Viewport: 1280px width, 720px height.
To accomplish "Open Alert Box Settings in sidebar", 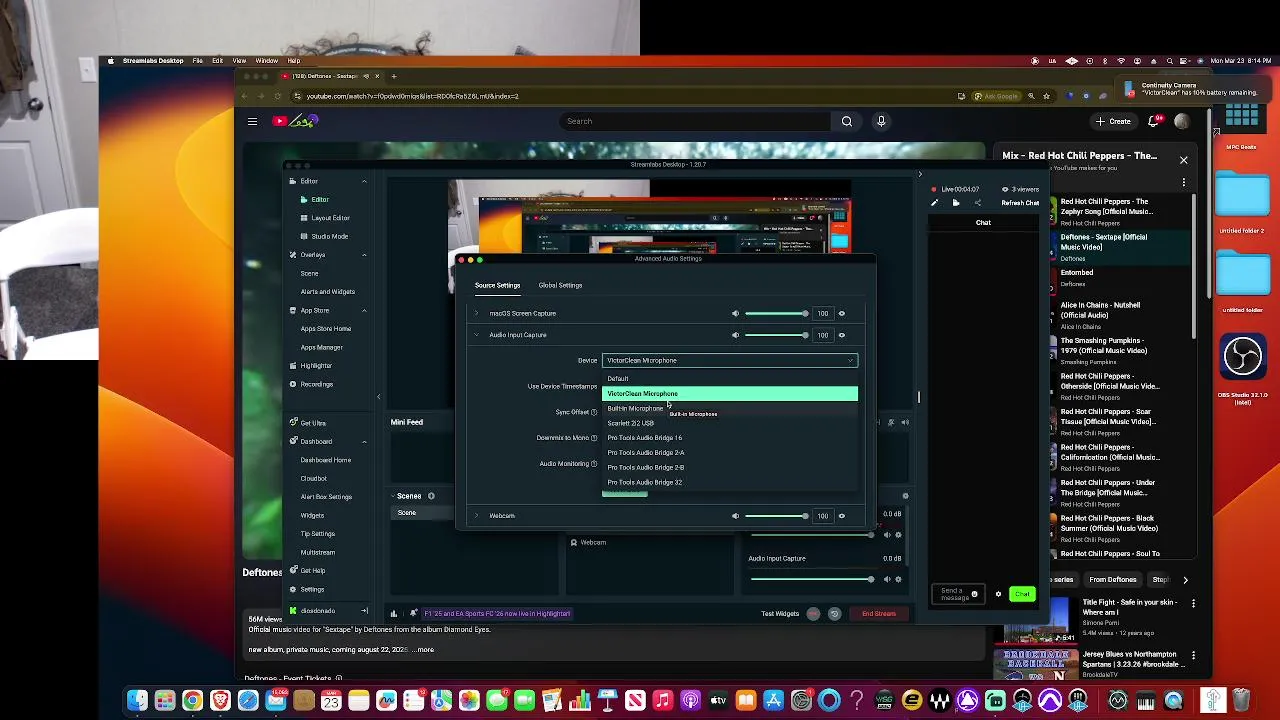I will pyautogui.click(x=326, y=497).
